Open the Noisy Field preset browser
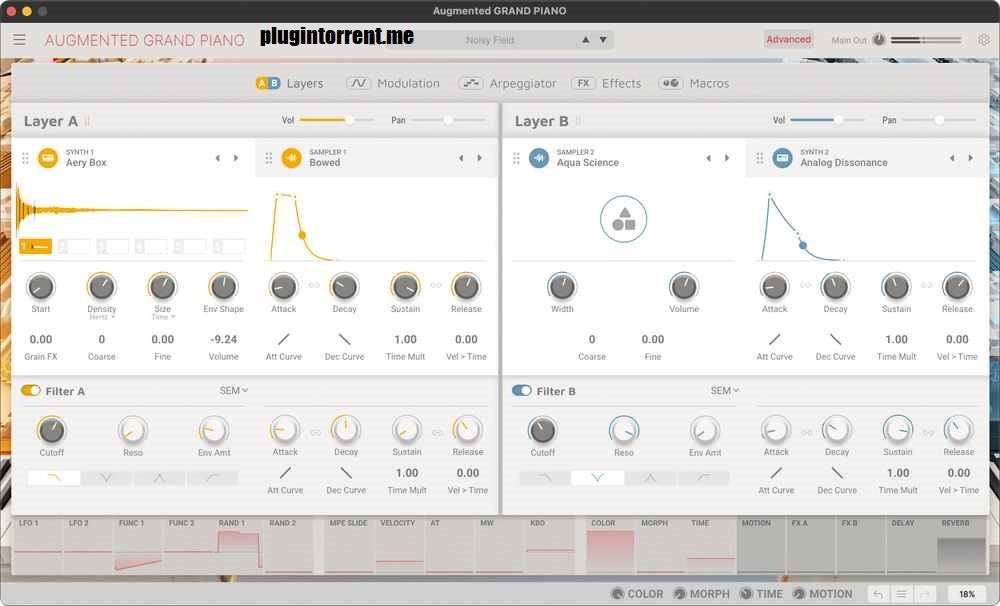 pos(490,40)
